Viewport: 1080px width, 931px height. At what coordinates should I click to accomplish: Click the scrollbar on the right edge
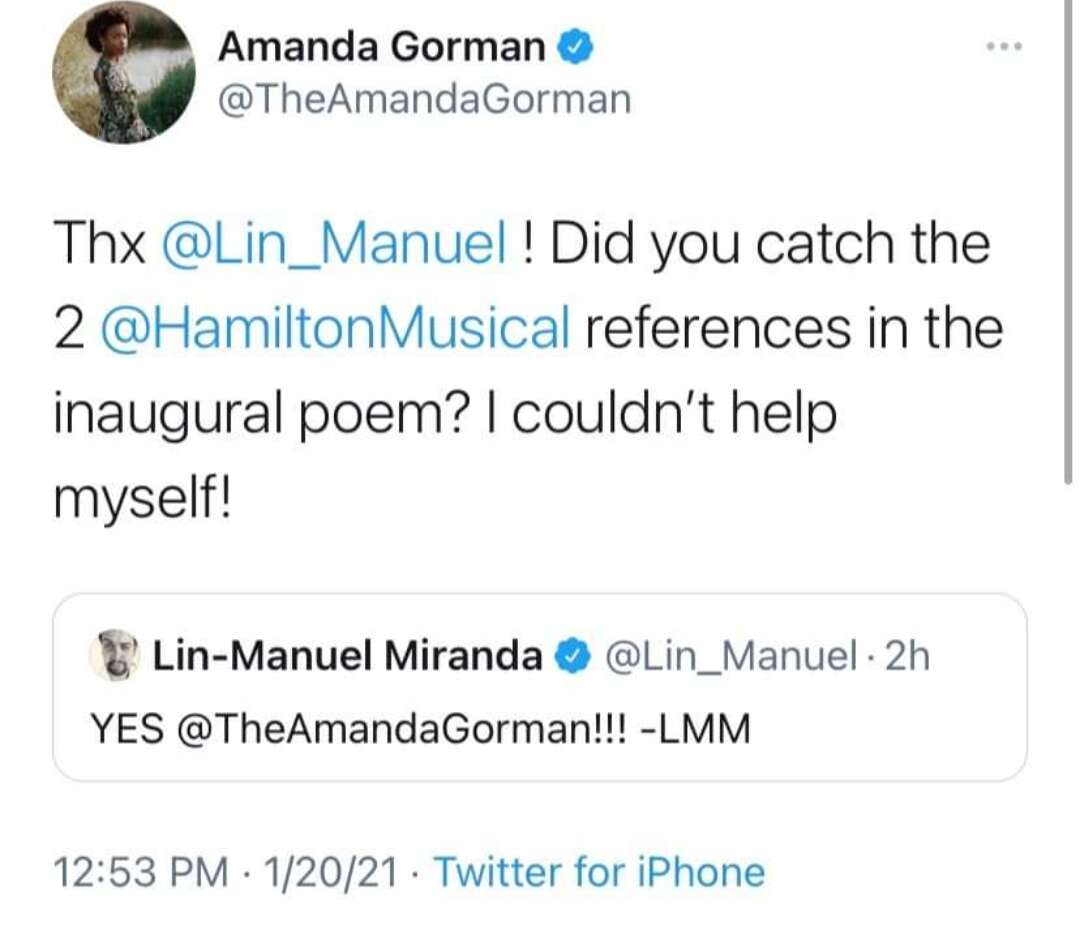(x=1068, y=240)
